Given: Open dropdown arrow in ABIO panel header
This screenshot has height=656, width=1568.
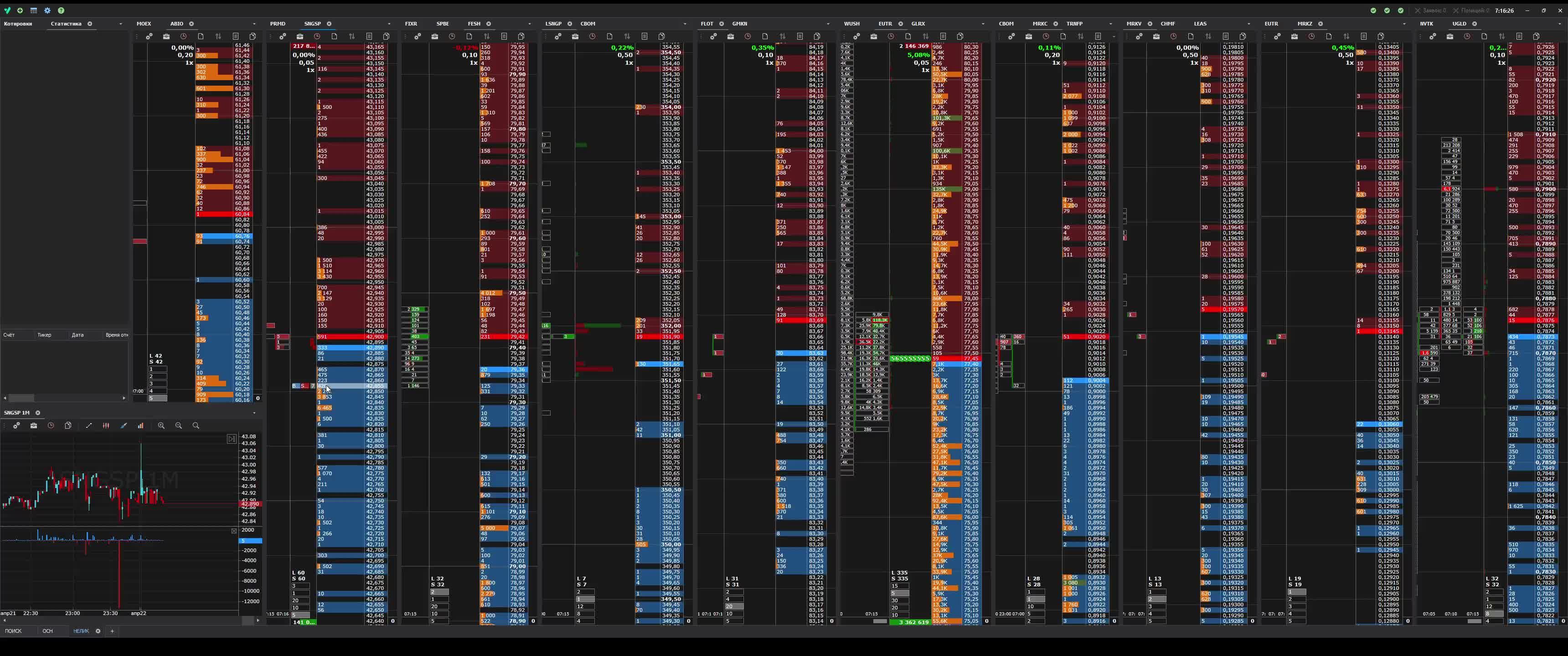Looking at the screenshot, I should (x=254, y=24).
